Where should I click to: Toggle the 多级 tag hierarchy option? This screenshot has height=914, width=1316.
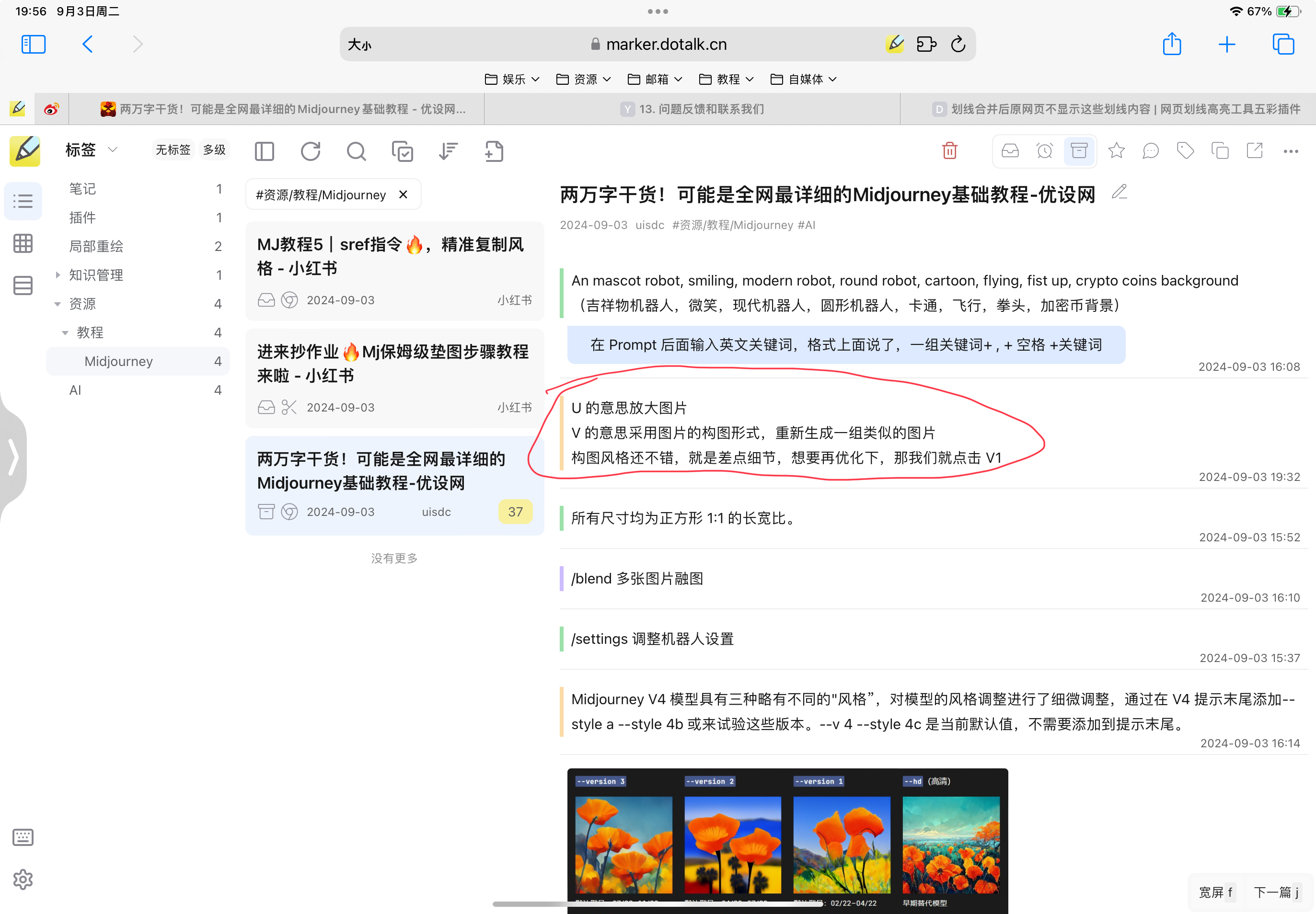click(x=214, y=150)
